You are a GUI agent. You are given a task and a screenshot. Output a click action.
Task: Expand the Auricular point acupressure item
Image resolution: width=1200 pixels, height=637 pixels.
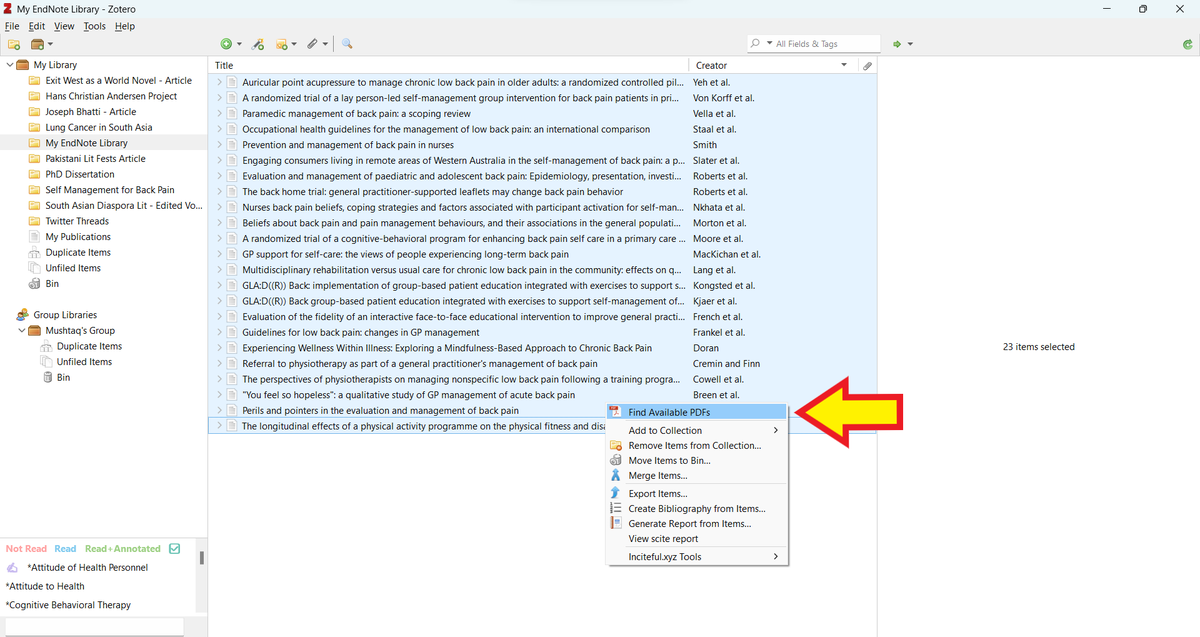tap(219, 82)
